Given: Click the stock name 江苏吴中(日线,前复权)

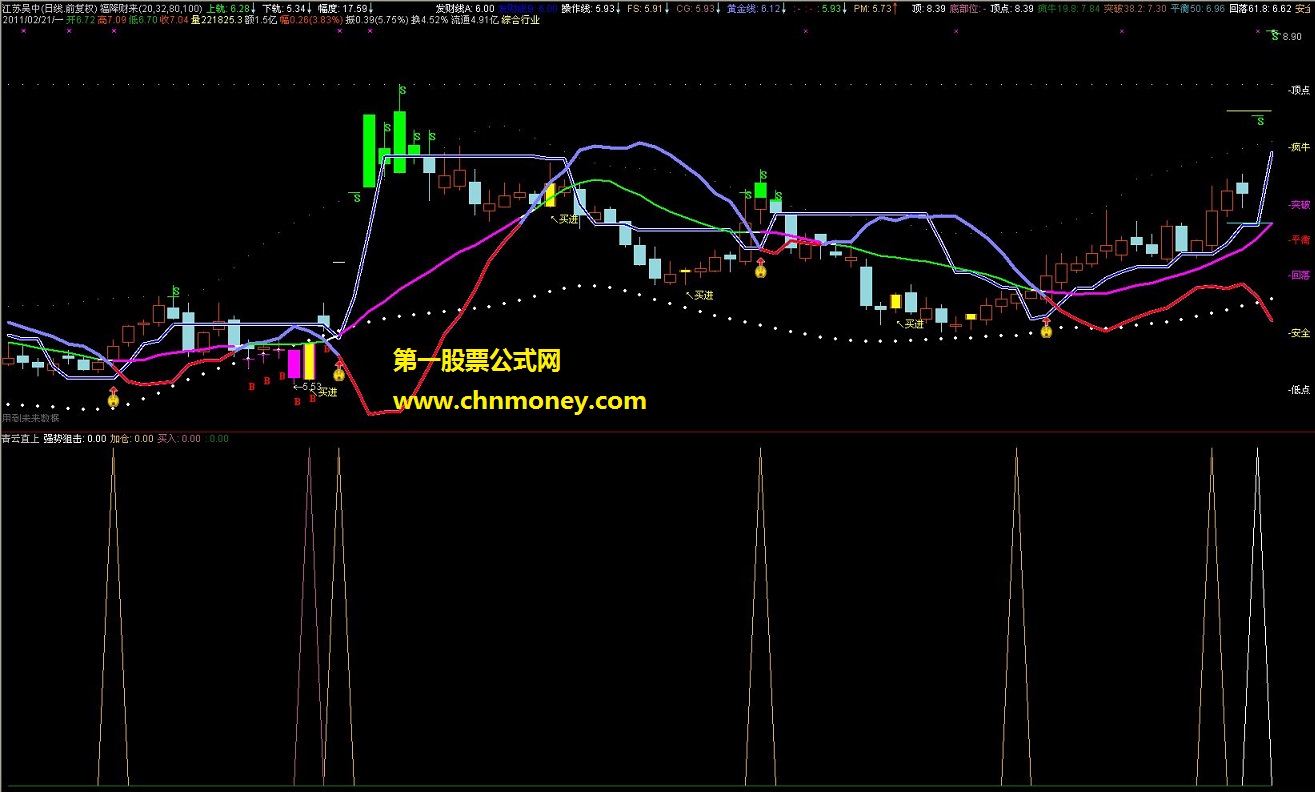Looking at the screenshot, I should pos(49,7).
